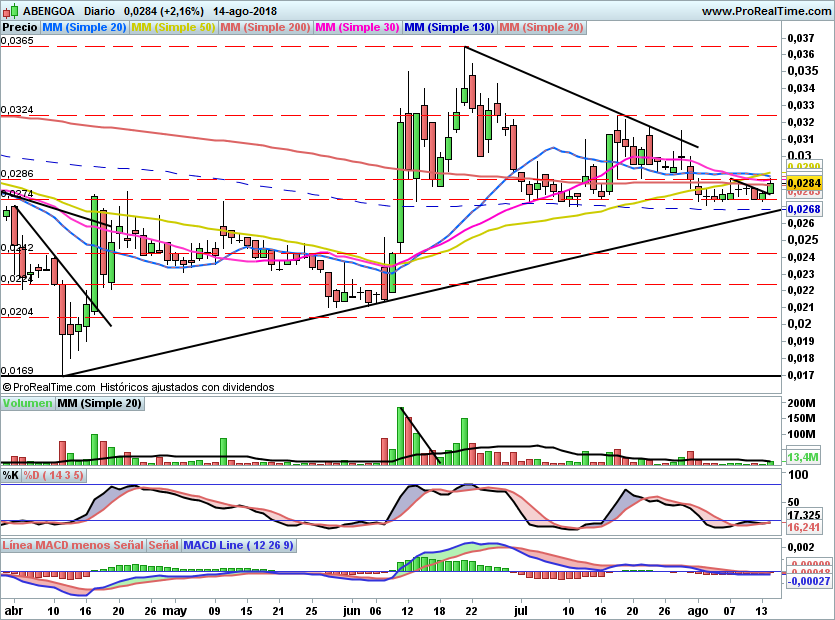Click the 'abr' month label on the time axis
This screenshot has height=620, width=835.
pos(13,611)
